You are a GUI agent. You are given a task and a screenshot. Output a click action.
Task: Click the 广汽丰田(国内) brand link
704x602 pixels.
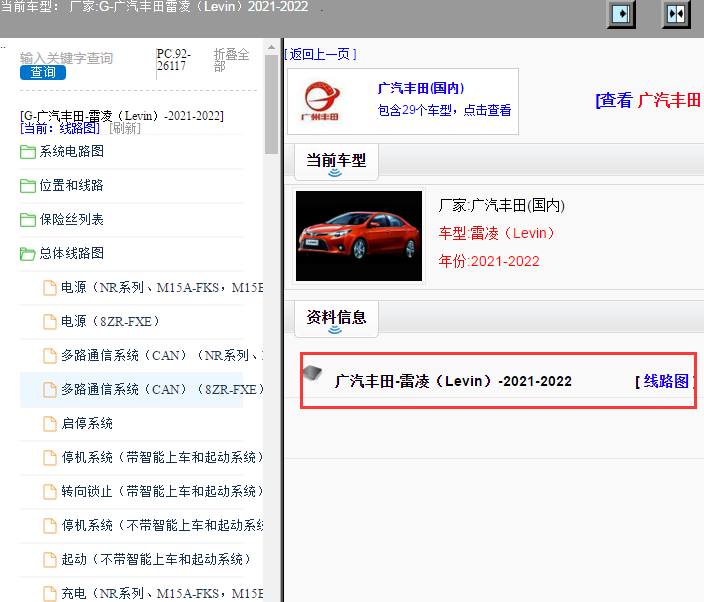(x=421, y=88)
